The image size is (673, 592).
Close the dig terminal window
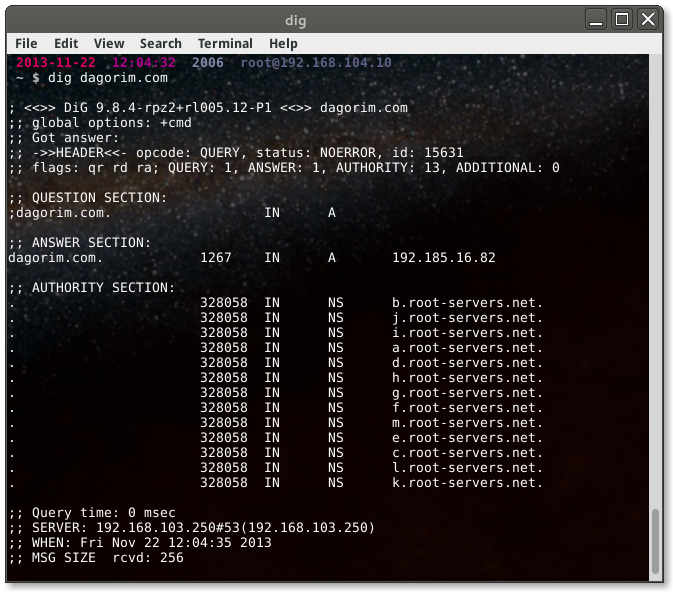(x=648, y=19)
